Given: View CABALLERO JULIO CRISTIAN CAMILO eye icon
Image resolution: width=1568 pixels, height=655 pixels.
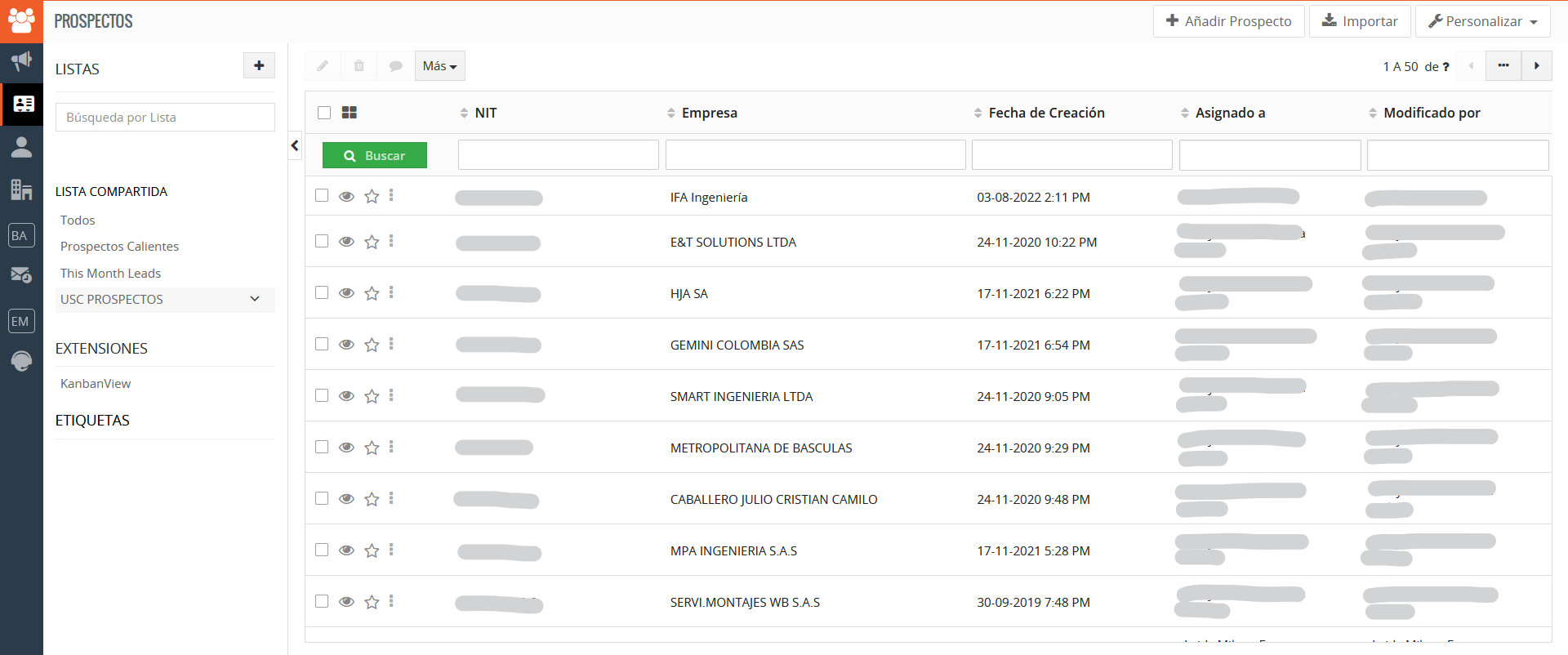Looking at the screenshot, I should pyautogui.click(x=346, y=499).
